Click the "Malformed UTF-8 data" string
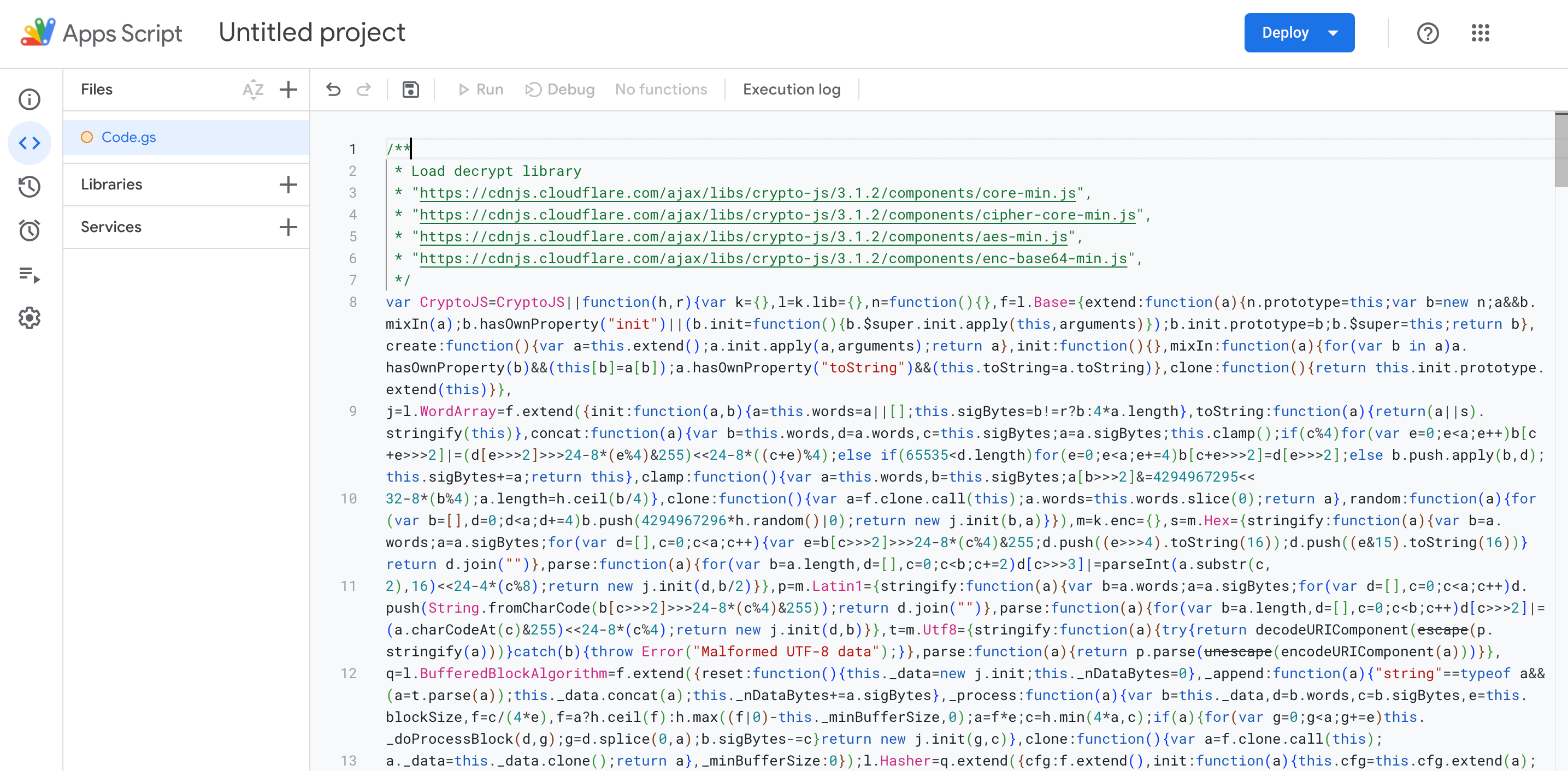 coord(786,652)
